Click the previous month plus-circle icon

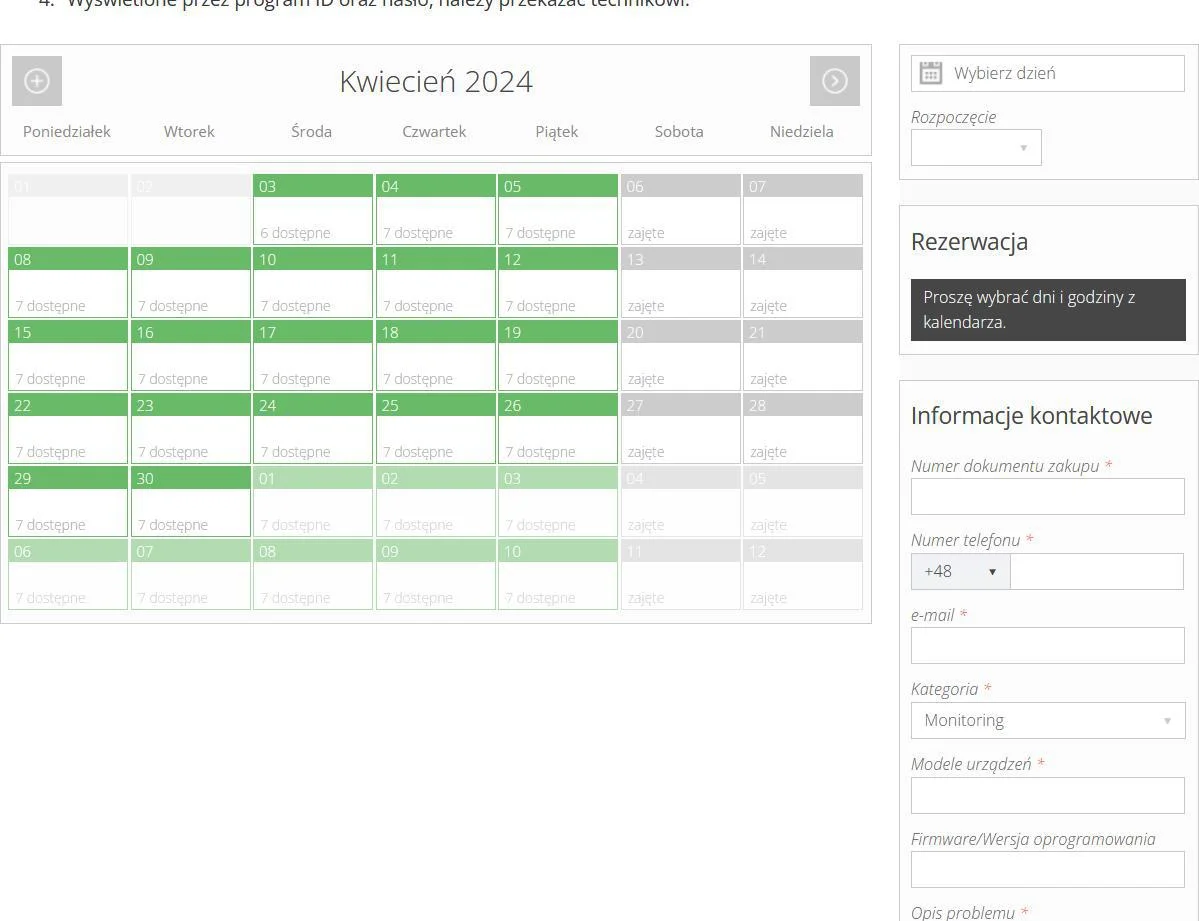tap(37, 81)
